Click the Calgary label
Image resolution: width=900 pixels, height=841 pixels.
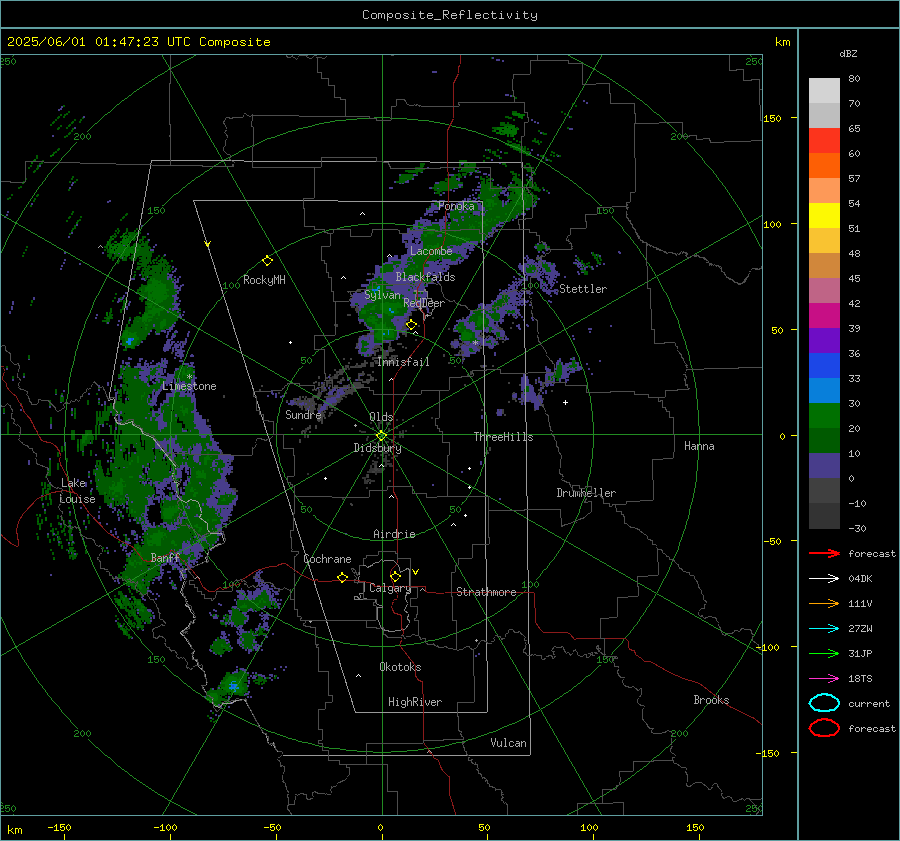point(390,588)
